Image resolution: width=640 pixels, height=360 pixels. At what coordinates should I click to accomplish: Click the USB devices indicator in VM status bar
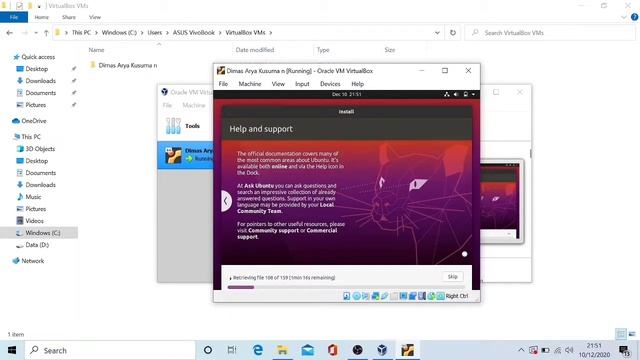(x=384, y=296)
